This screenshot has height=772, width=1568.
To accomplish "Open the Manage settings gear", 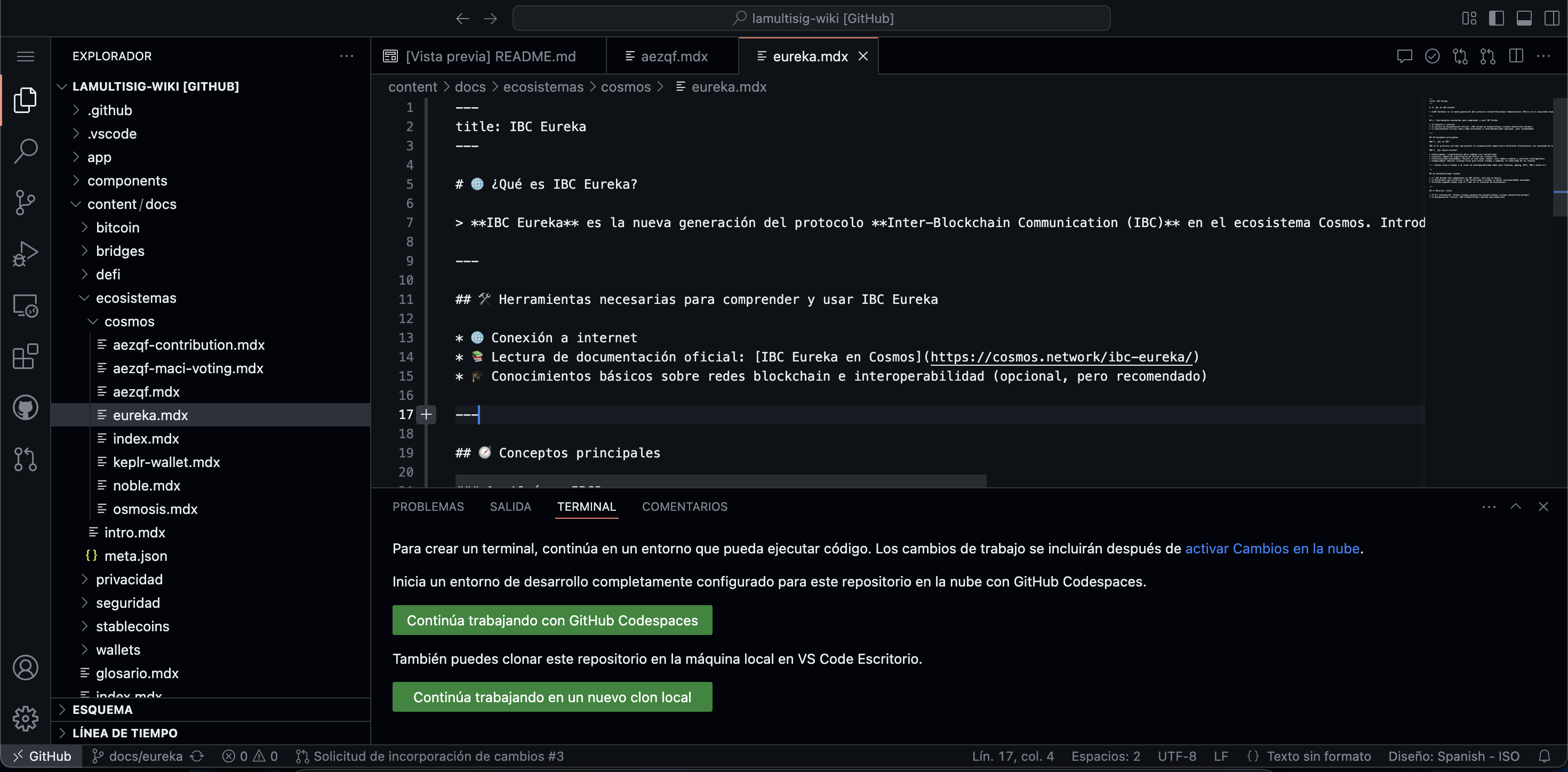I will tap(25, 719).
